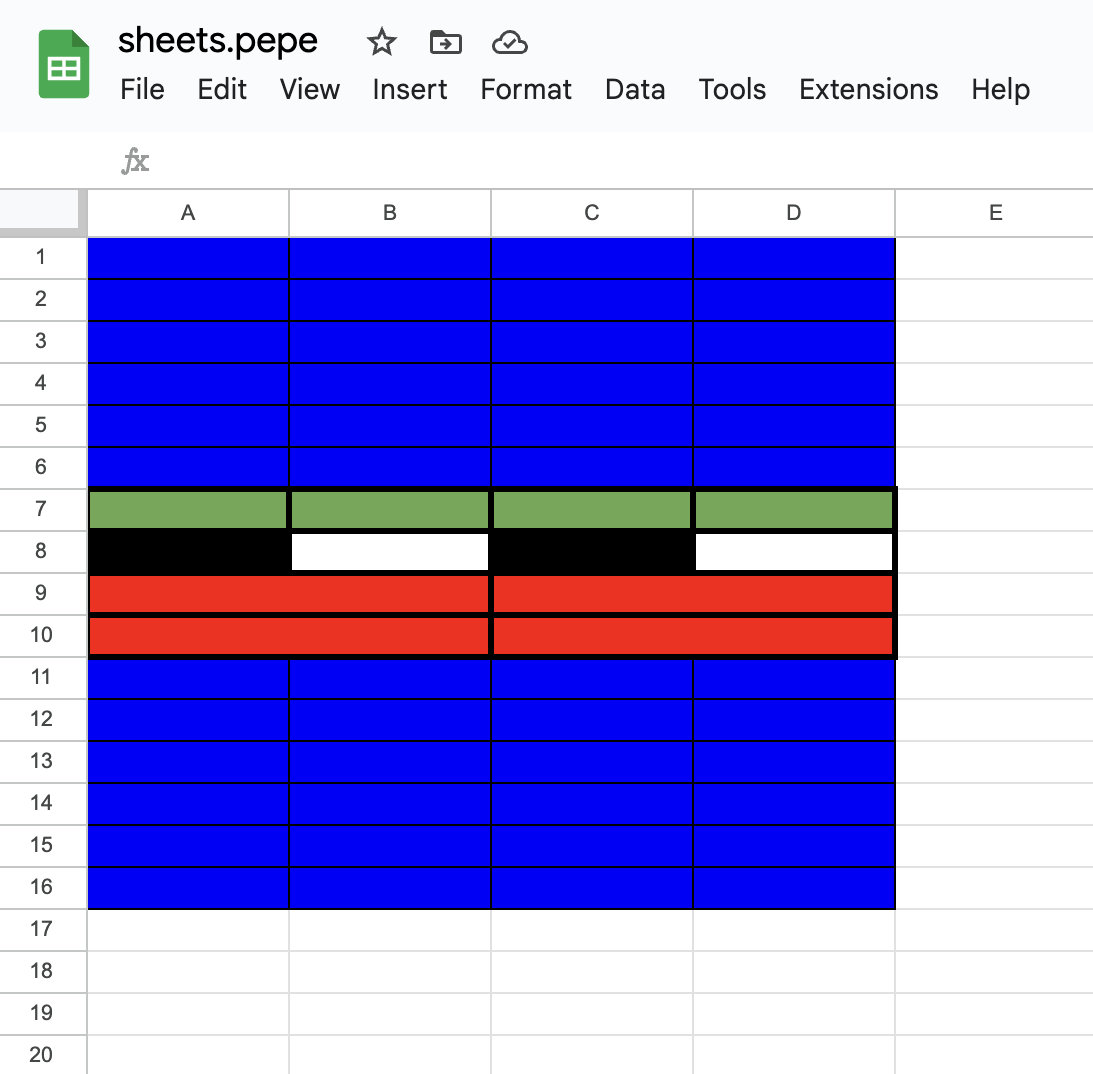Select row 16 header
1093x1074 pixels.
(43, 888)
